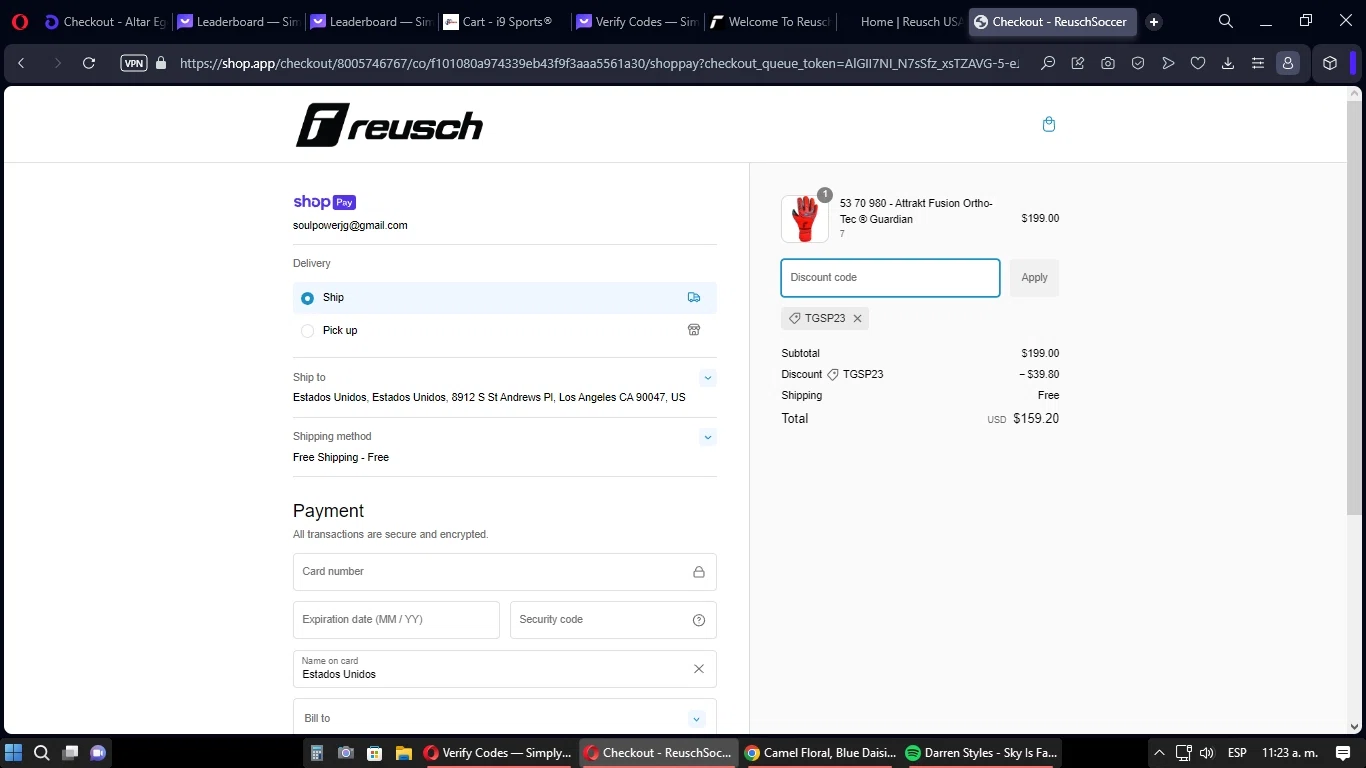Take a snapshot with the camera icon
Viewport: 1366px width, 768px height.
[1108, 63]
